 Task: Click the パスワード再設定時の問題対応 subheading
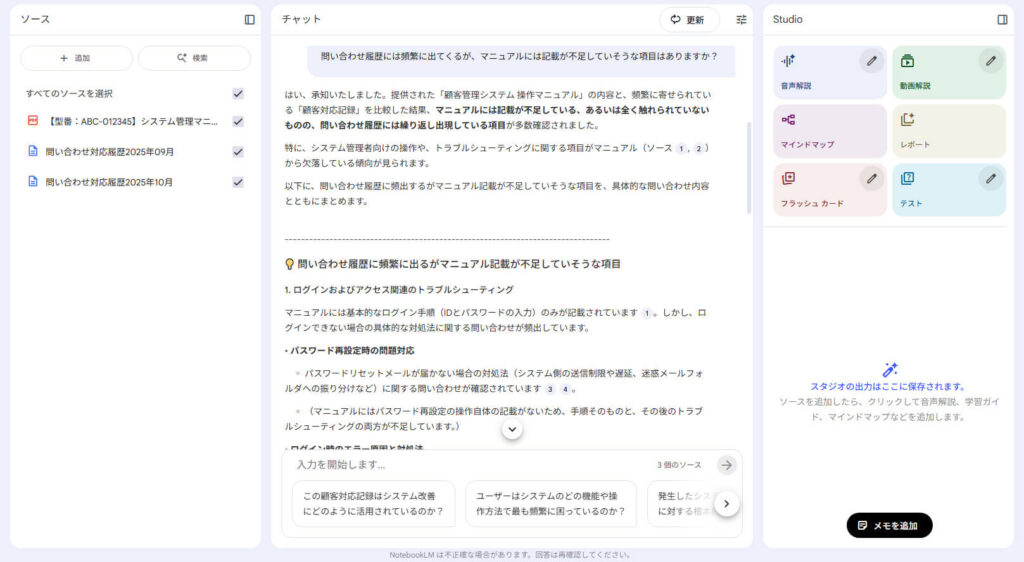click(x=352, y=351)
